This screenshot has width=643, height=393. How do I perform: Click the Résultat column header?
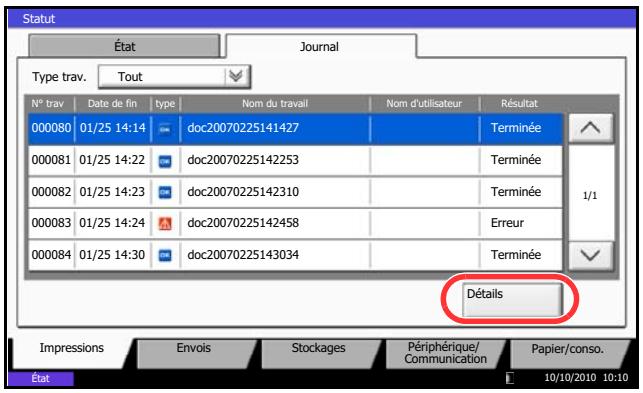coord(519,104)
